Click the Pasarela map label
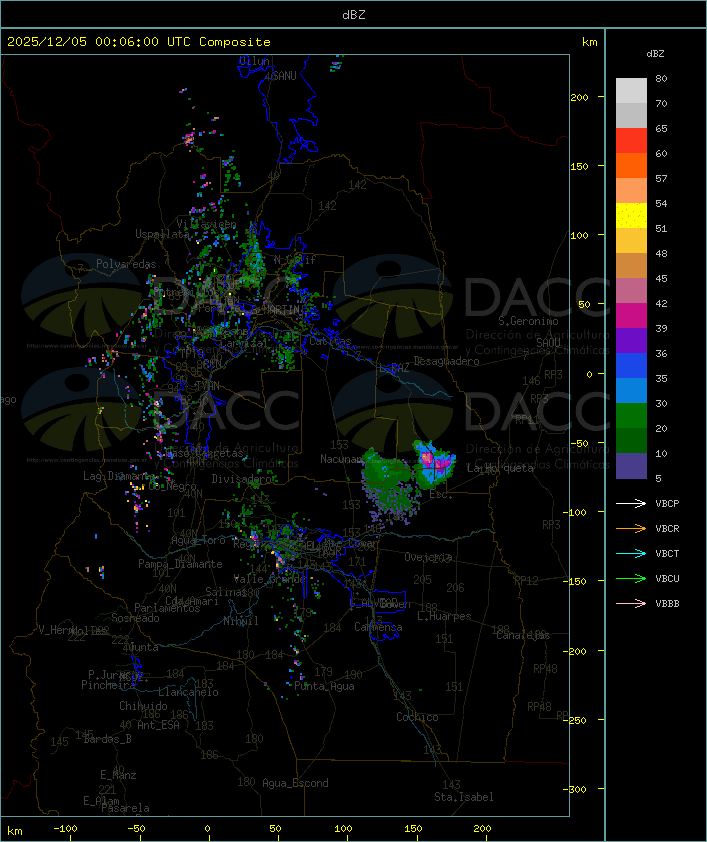This screenshot has width=707, height=842. tap(125, 808)
